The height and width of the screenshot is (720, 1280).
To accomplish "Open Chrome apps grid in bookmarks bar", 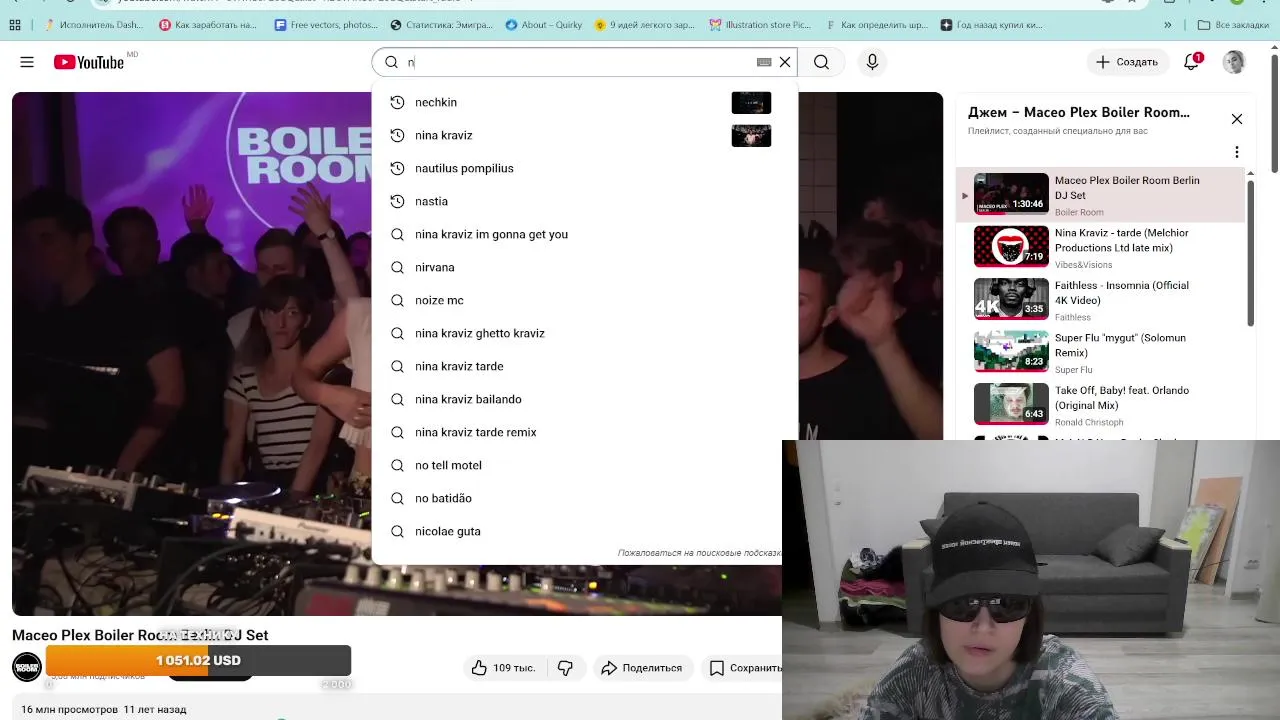I will 15,25.
